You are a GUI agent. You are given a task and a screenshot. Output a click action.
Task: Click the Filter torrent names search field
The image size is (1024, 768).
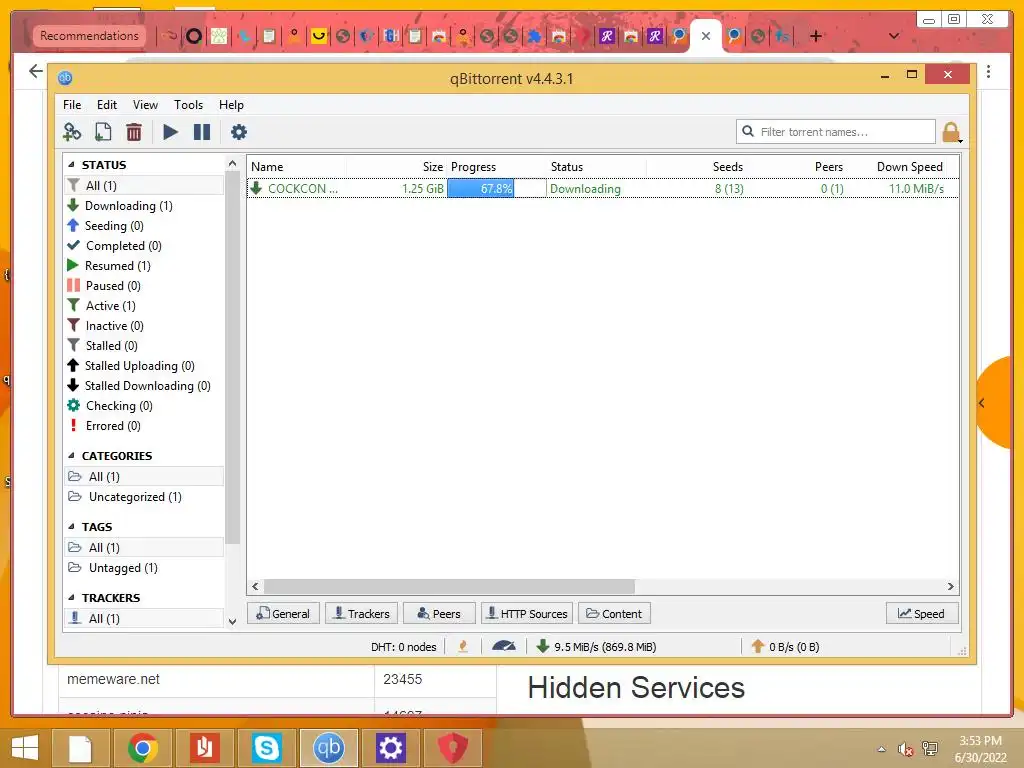(x=835, y=132)
